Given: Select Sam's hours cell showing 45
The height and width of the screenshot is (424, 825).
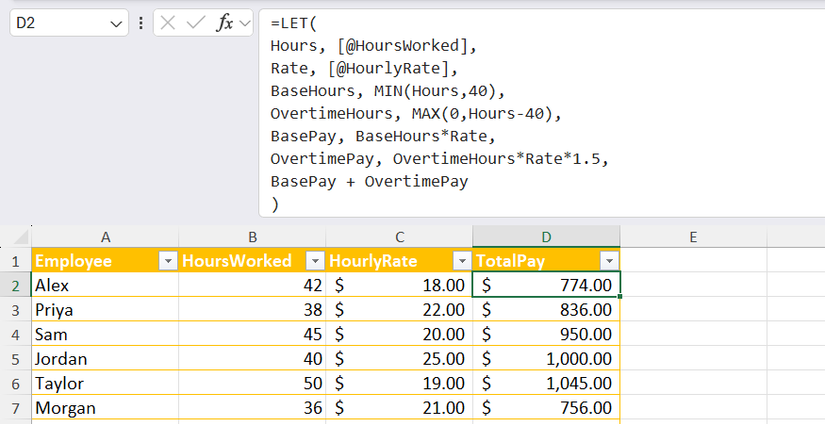Looking at the screenshot, I should click(x=252, y=334).
